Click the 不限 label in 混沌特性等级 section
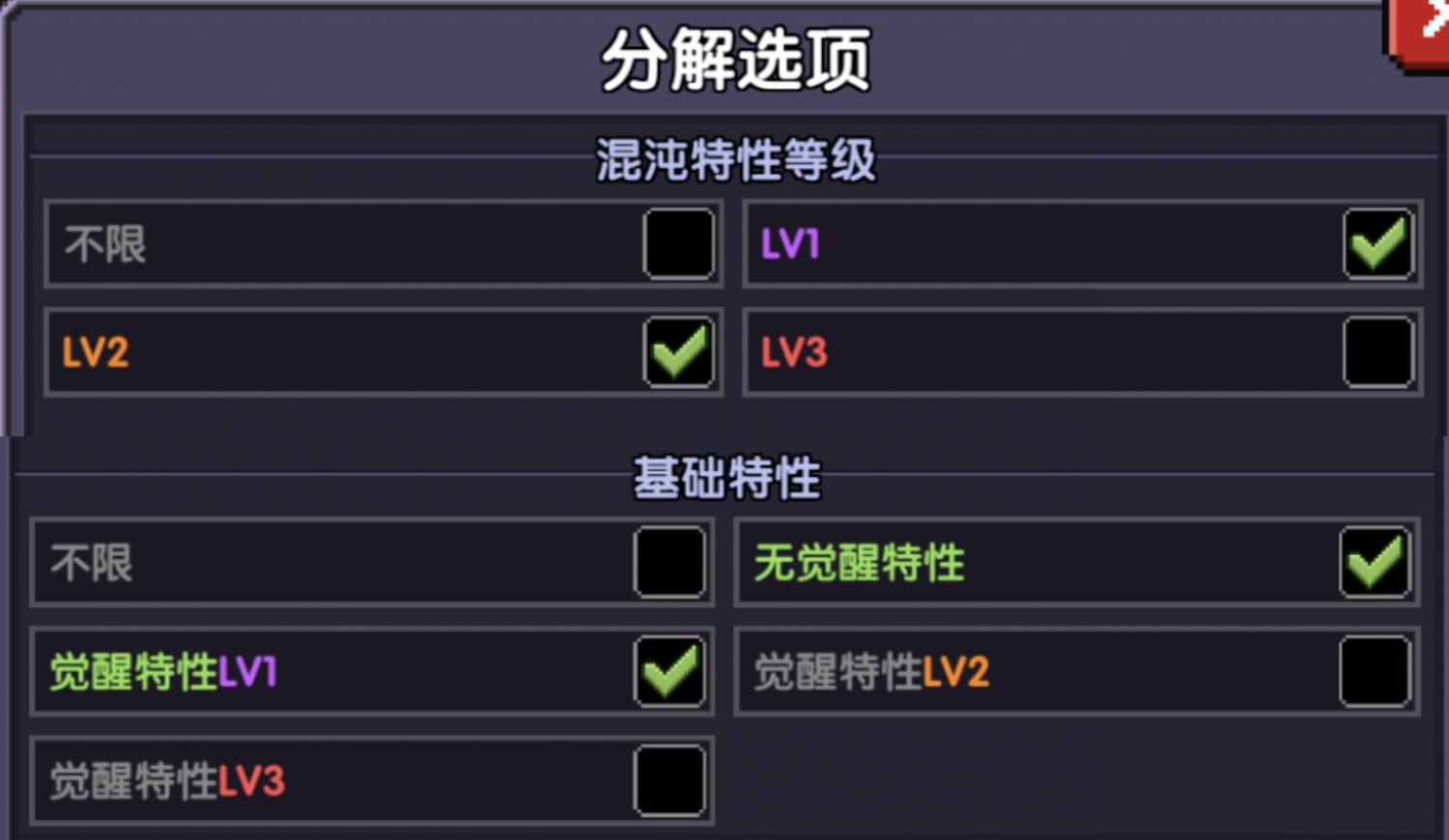 [x=105, y=244]
